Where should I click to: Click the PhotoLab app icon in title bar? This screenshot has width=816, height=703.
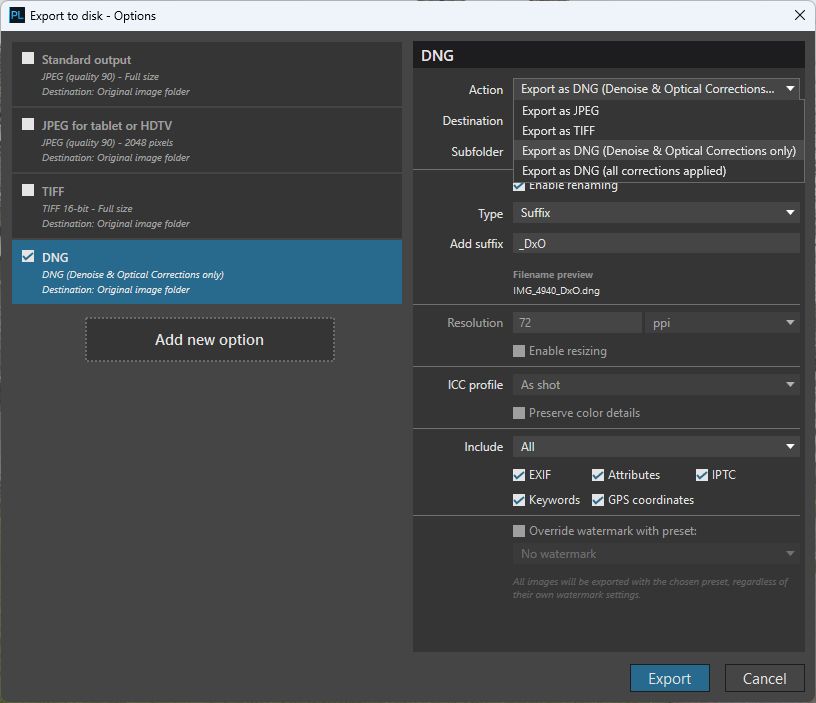click(17, 16)
